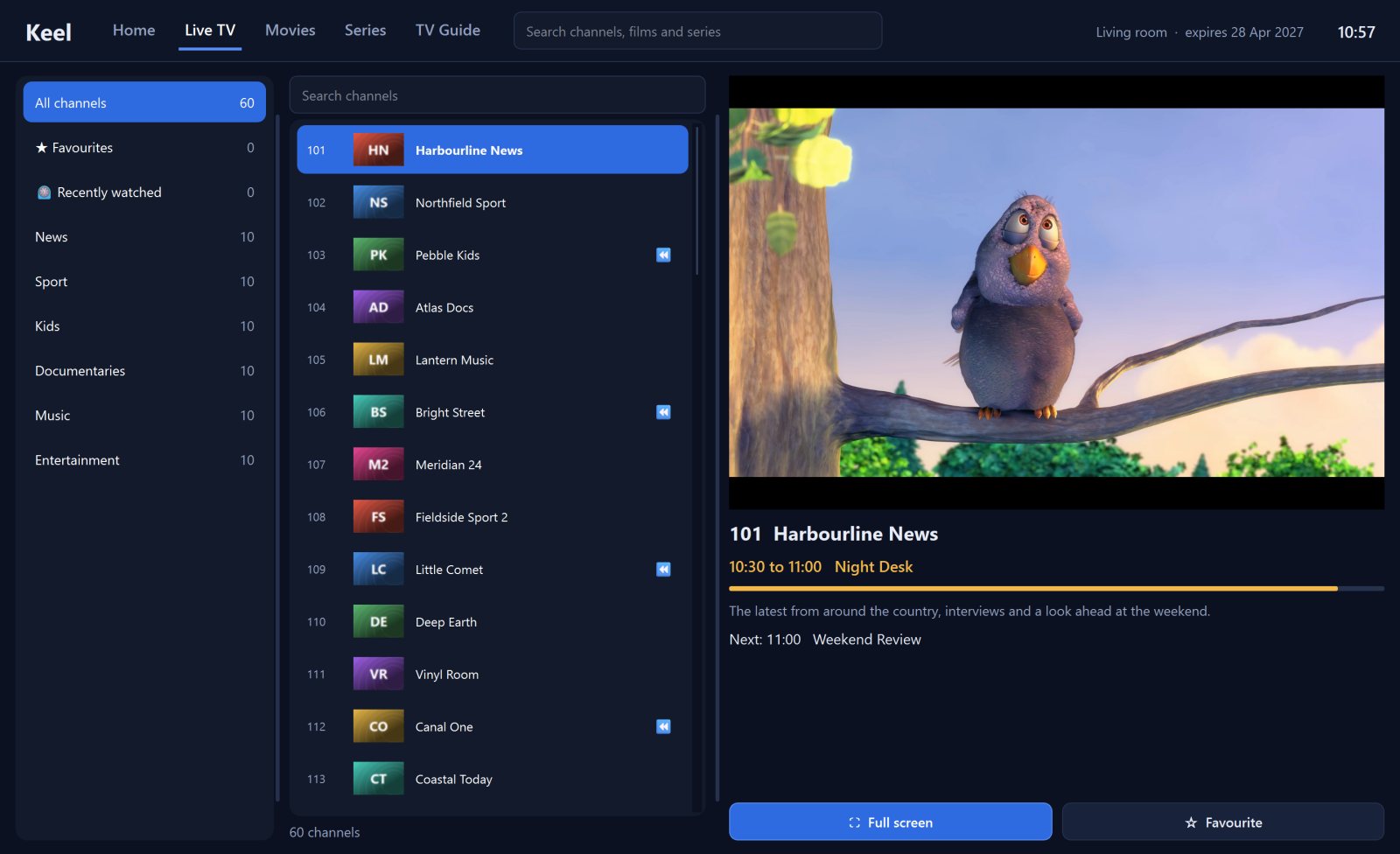Click the NS logo of Northfield Sport

(378, 202)
